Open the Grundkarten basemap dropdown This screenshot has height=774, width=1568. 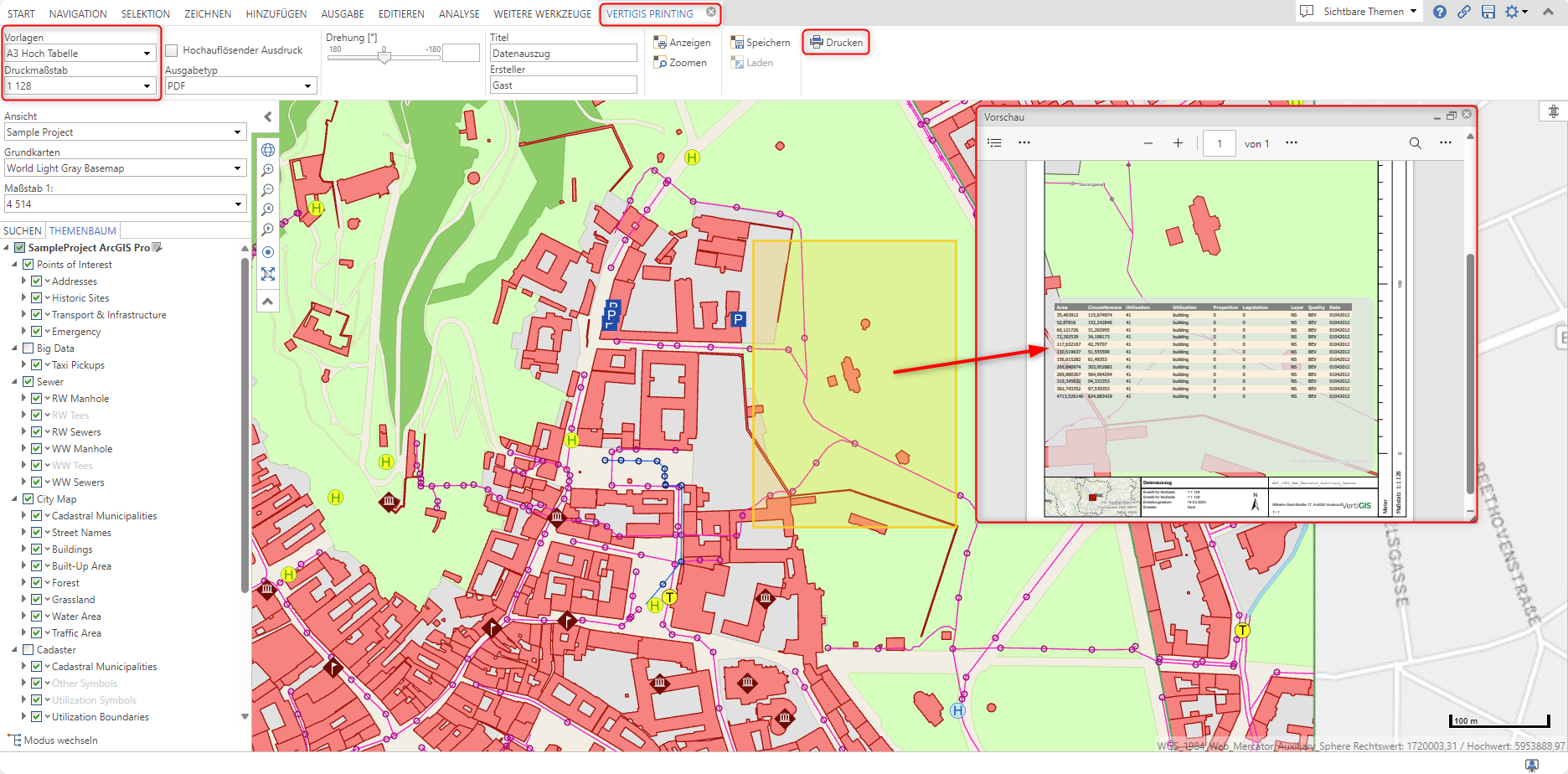[237, 168]
